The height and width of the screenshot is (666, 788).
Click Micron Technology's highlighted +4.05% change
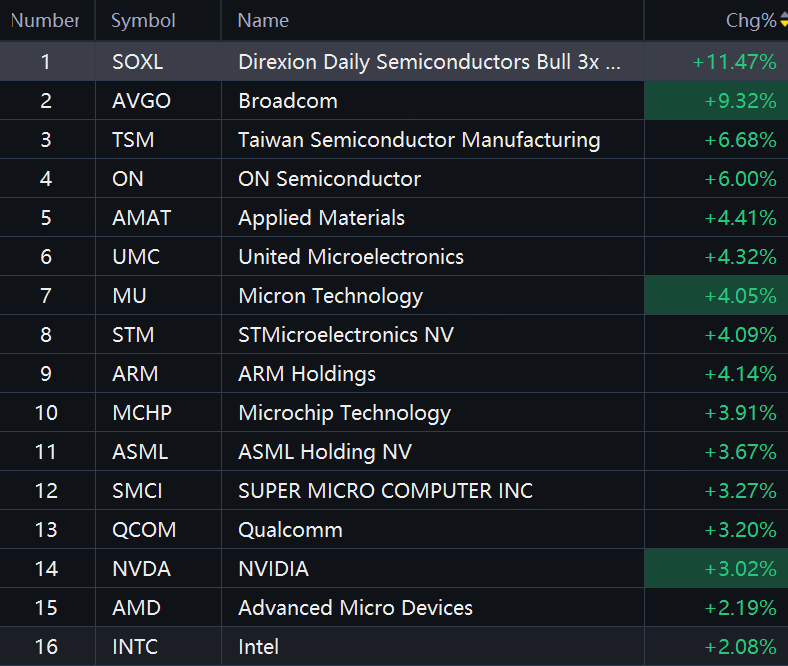click(x=716, y=296)
